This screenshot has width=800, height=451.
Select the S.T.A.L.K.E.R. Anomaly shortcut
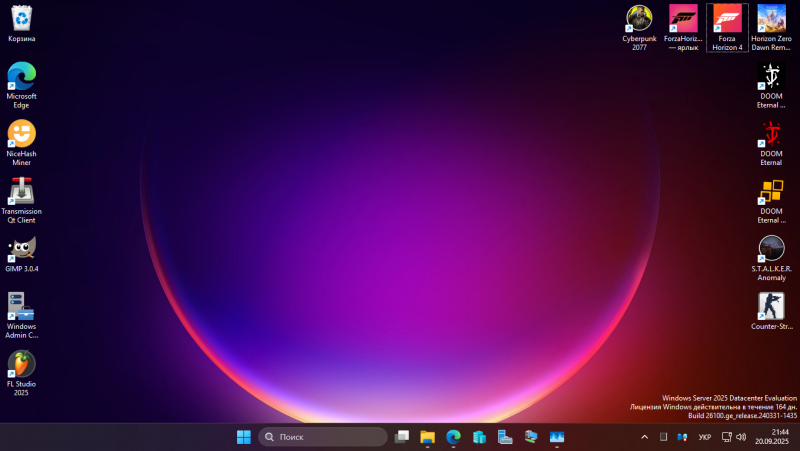[x=771, y=249]
